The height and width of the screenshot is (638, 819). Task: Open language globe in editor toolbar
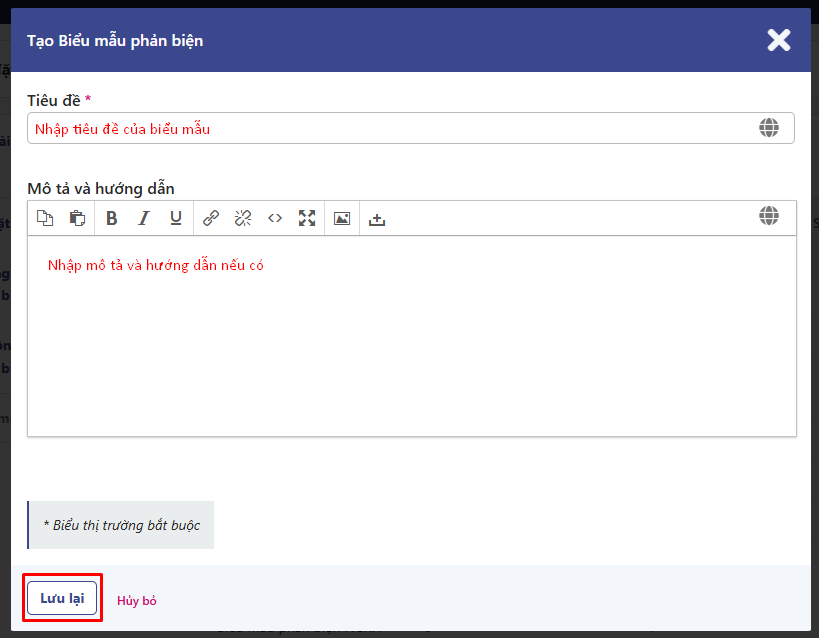[768, 216]
